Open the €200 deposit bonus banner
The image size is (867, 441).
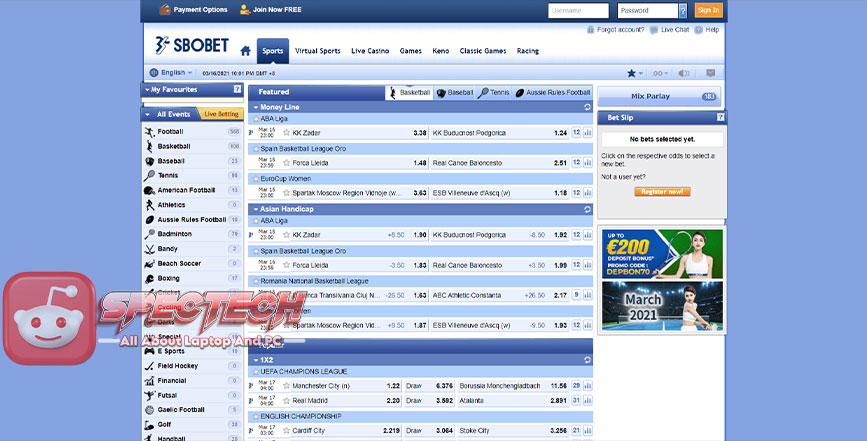pos(662,254)
